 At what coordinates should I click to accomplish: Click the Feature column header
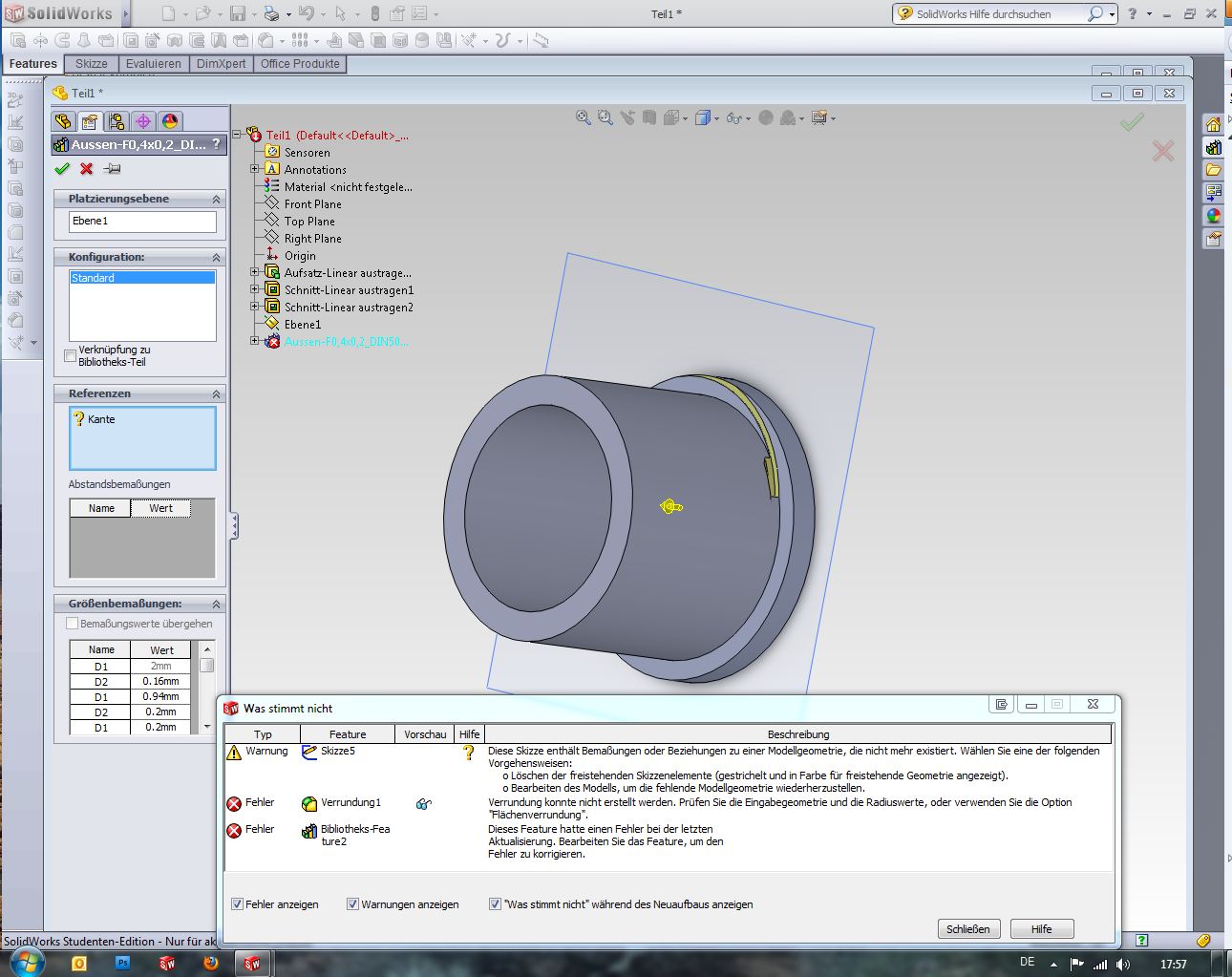[348, 734]
